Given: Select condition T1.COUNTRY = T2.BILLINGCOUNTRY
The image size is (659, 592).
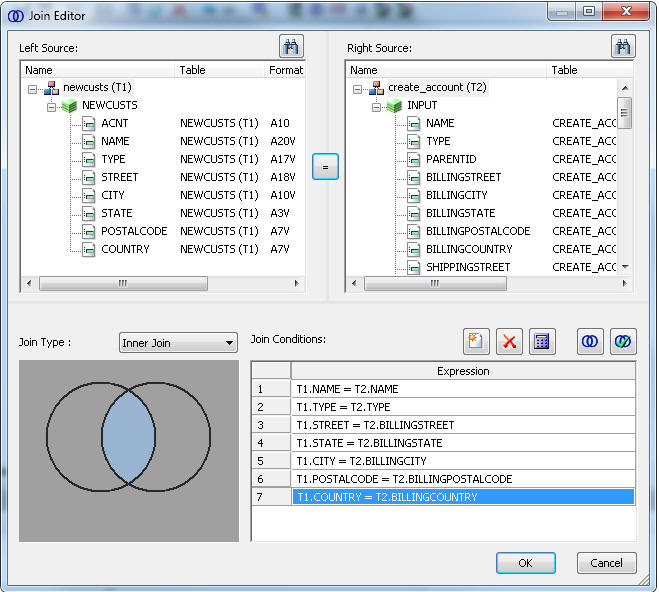Looking at the screenshot, I should coord(463,497).
